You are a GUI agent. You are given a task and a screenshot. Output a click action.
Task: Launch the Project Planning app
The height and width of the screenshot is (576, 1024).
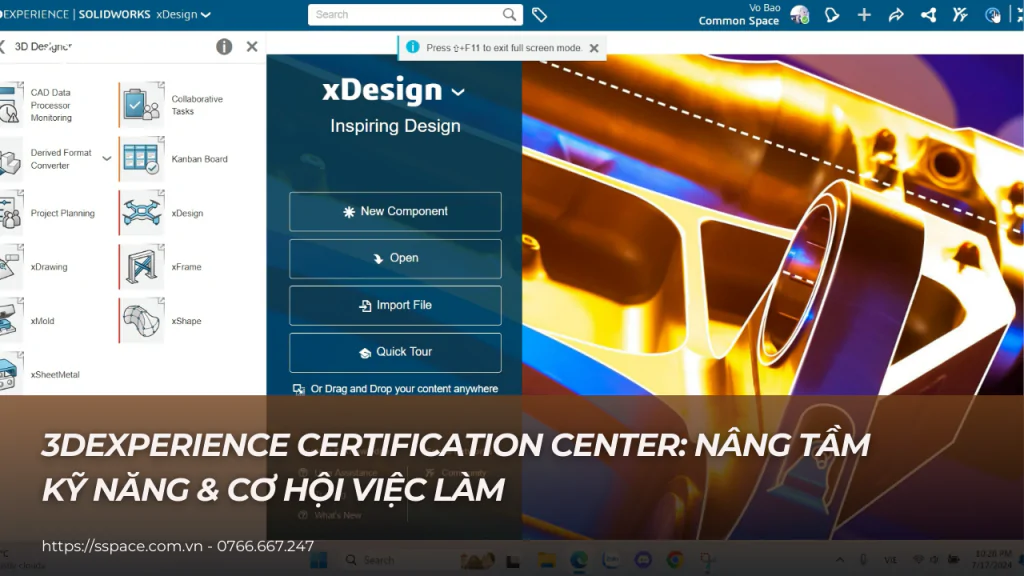(x=11, y=213)
